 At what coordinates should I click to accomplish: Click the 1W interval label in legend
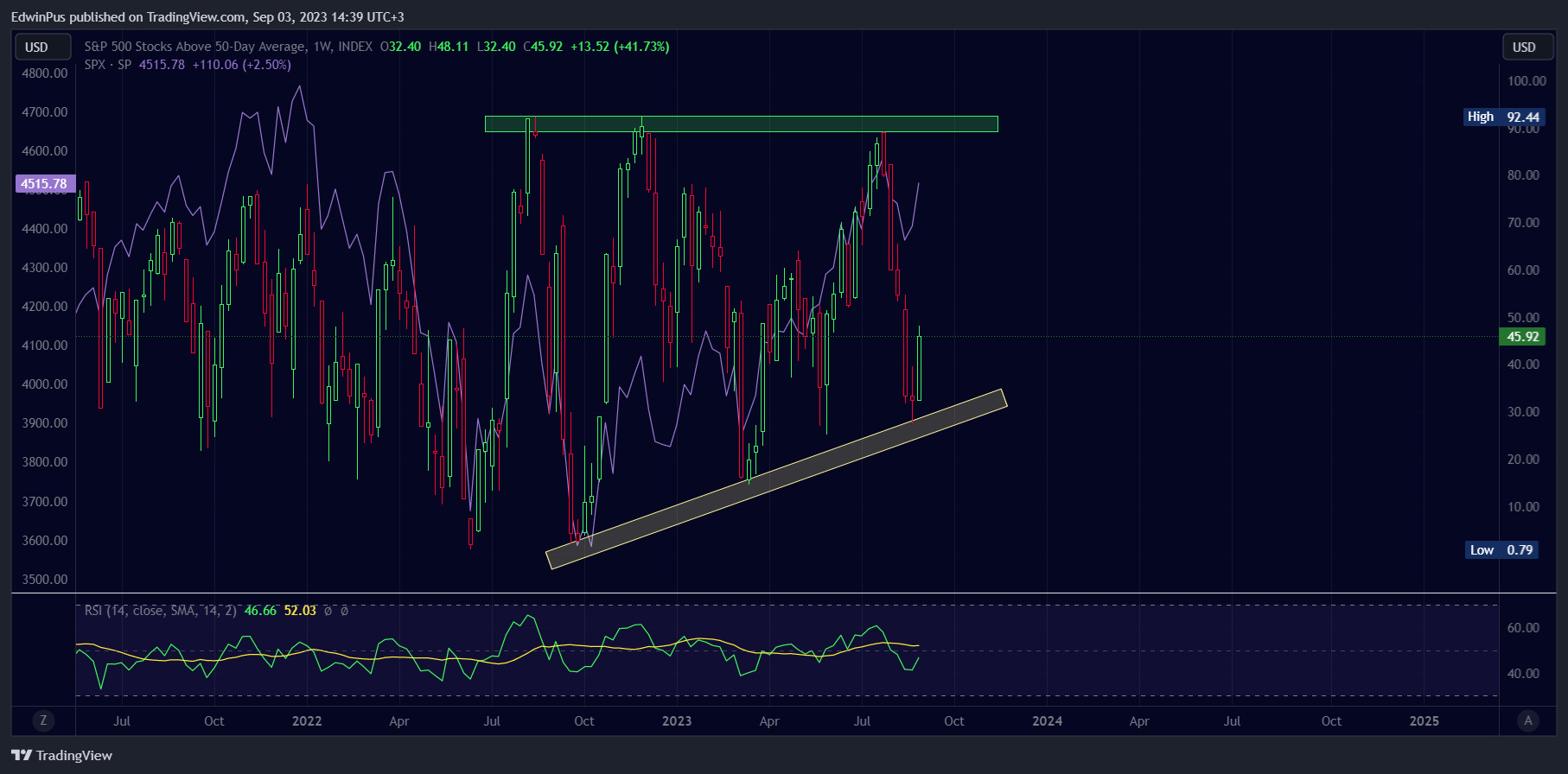click(322, 47)
